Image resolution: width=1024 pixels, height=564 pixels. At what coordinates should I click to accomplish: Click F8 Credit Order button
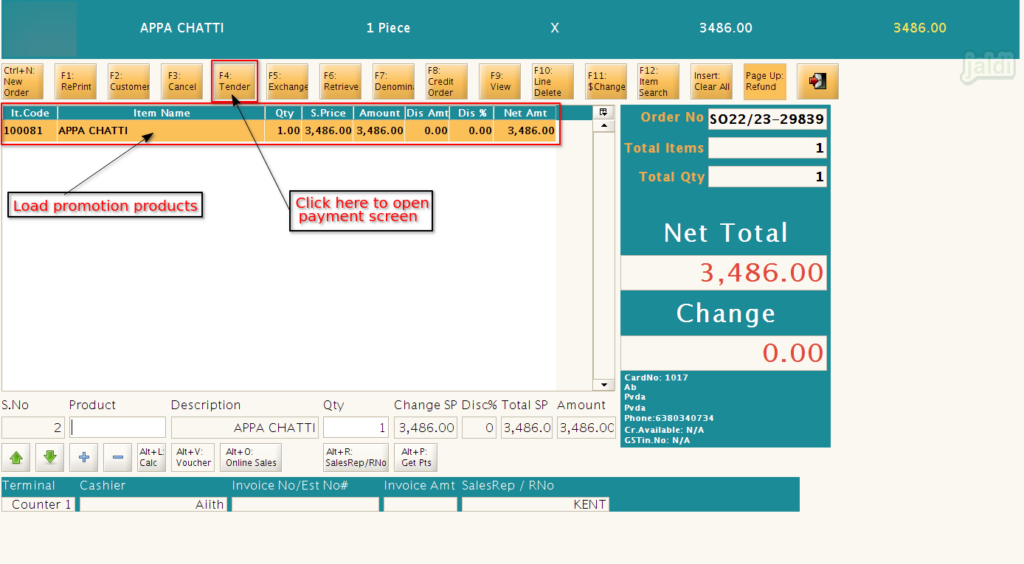[447, 81]
